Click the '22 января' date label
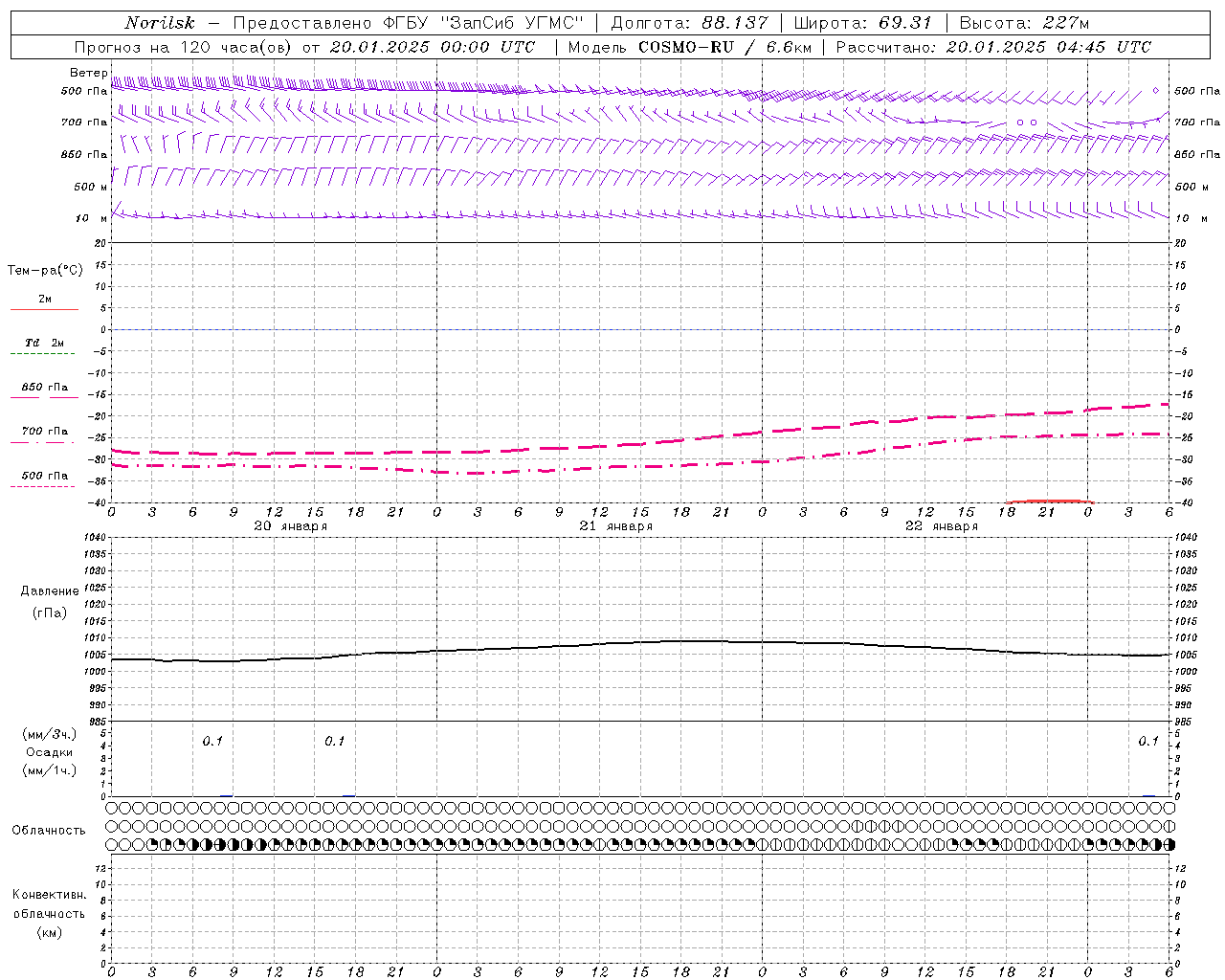 (x=941, y=526)
